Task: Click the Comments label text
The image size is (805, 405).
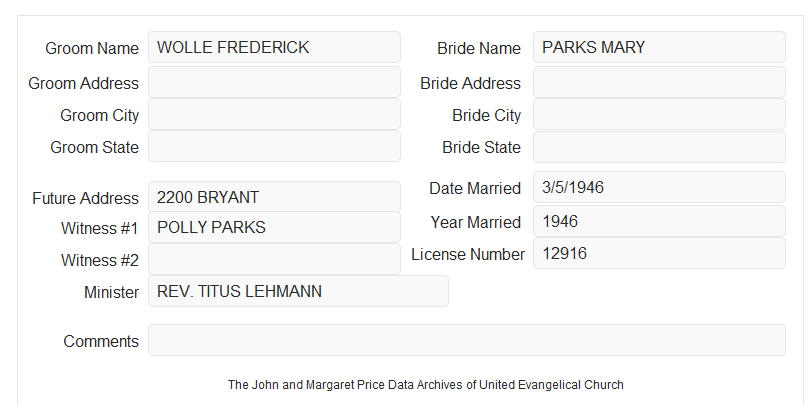Action: click(x=101, y=341)
